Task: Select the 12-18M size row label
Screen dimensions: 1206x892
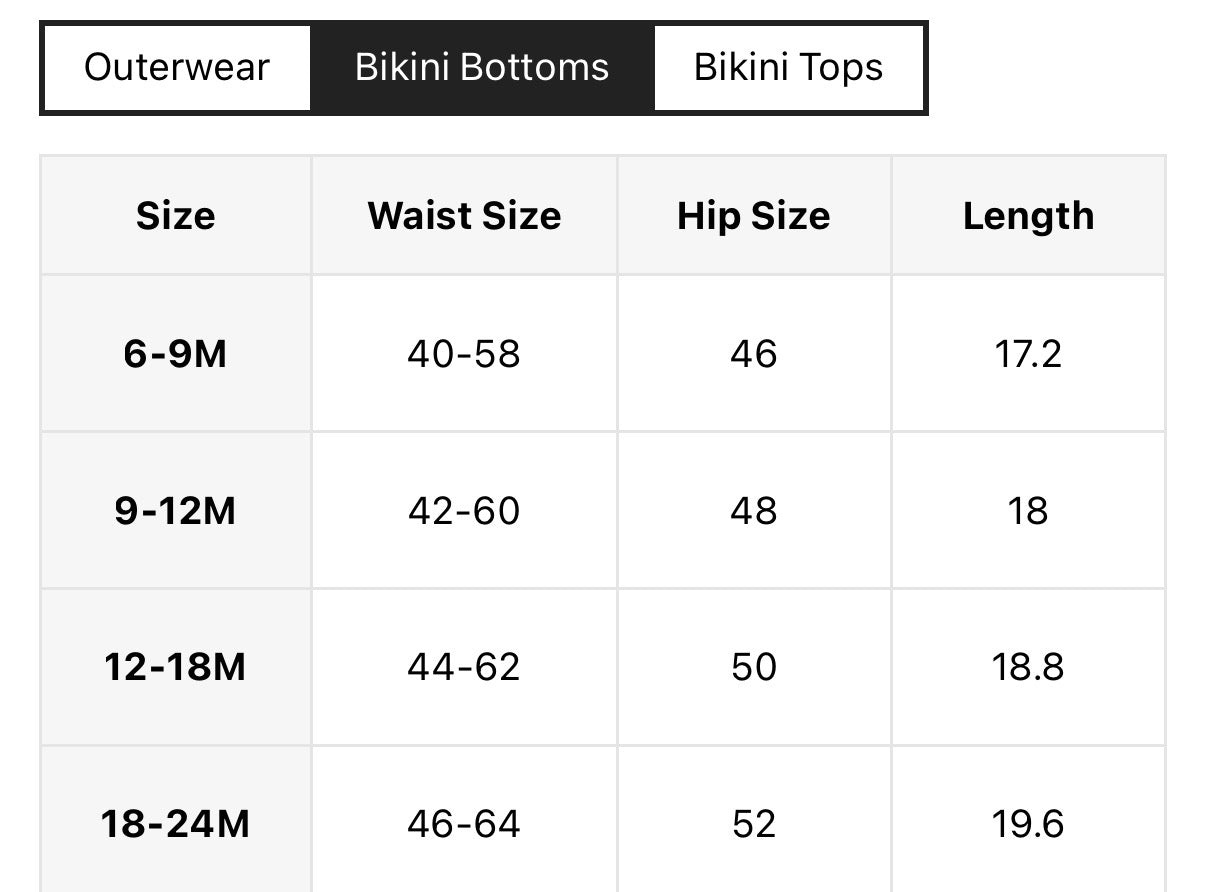Action: coord(176,667)
